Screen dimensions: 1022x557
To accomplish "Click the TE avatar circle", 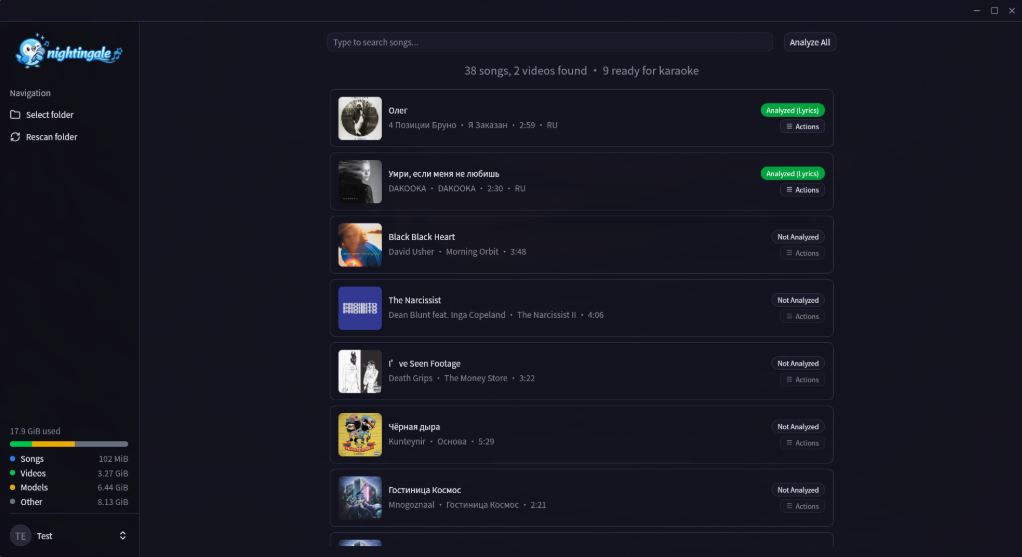I will [20, 536].
